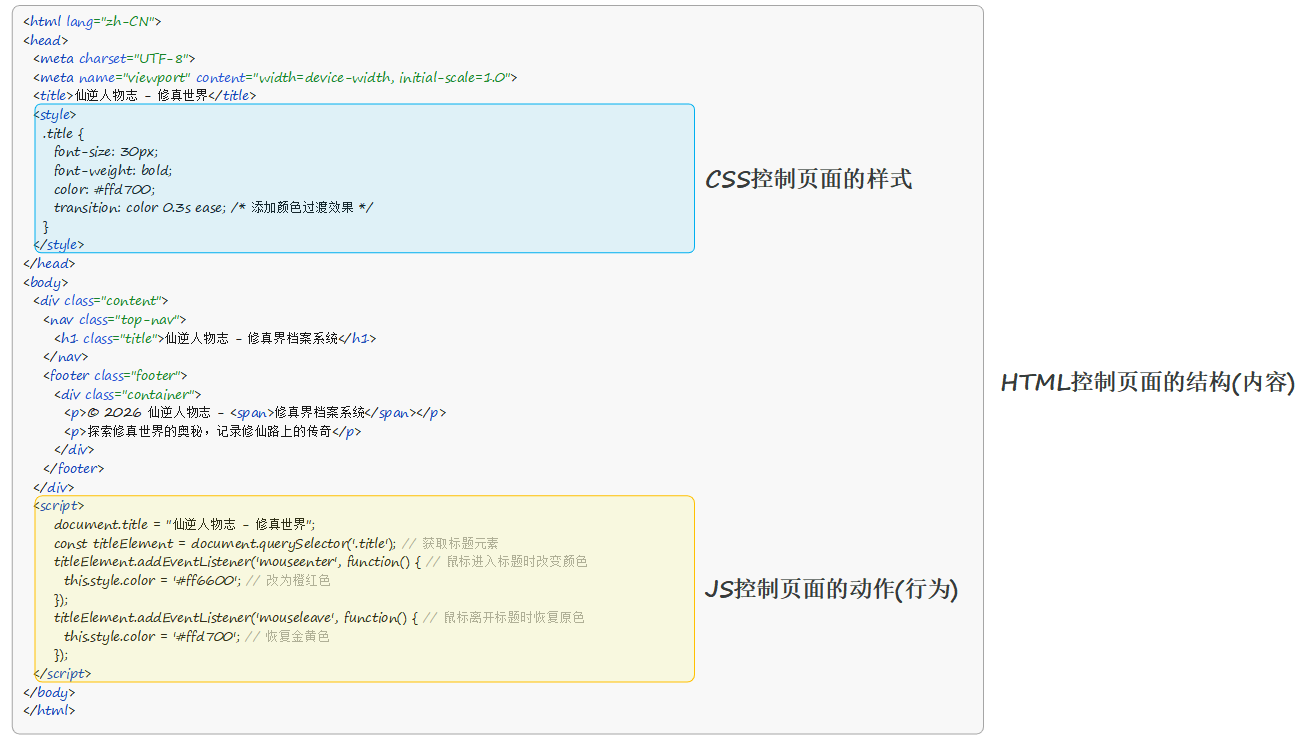Click the <title>仙逆人物志 - 修真世界 line
Viewport: 1306px width, 736px height.
click(x=145, y=96)
